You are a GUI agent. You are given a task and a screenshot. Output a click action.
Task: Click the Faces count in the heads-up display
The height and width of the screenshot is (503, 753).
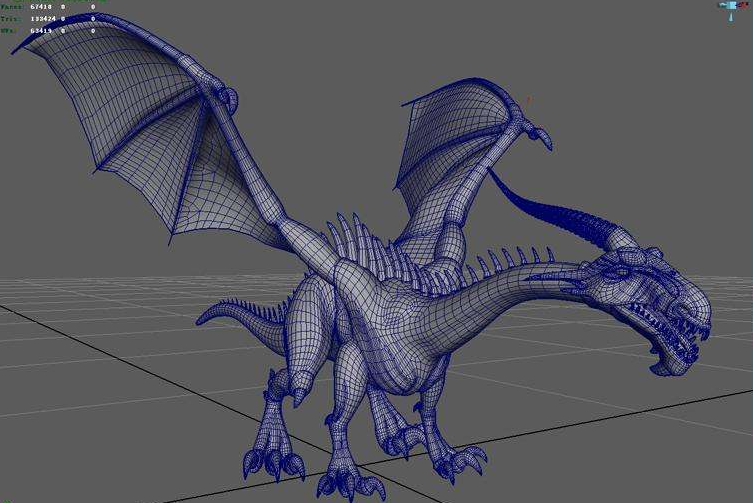tap(42, 6)
